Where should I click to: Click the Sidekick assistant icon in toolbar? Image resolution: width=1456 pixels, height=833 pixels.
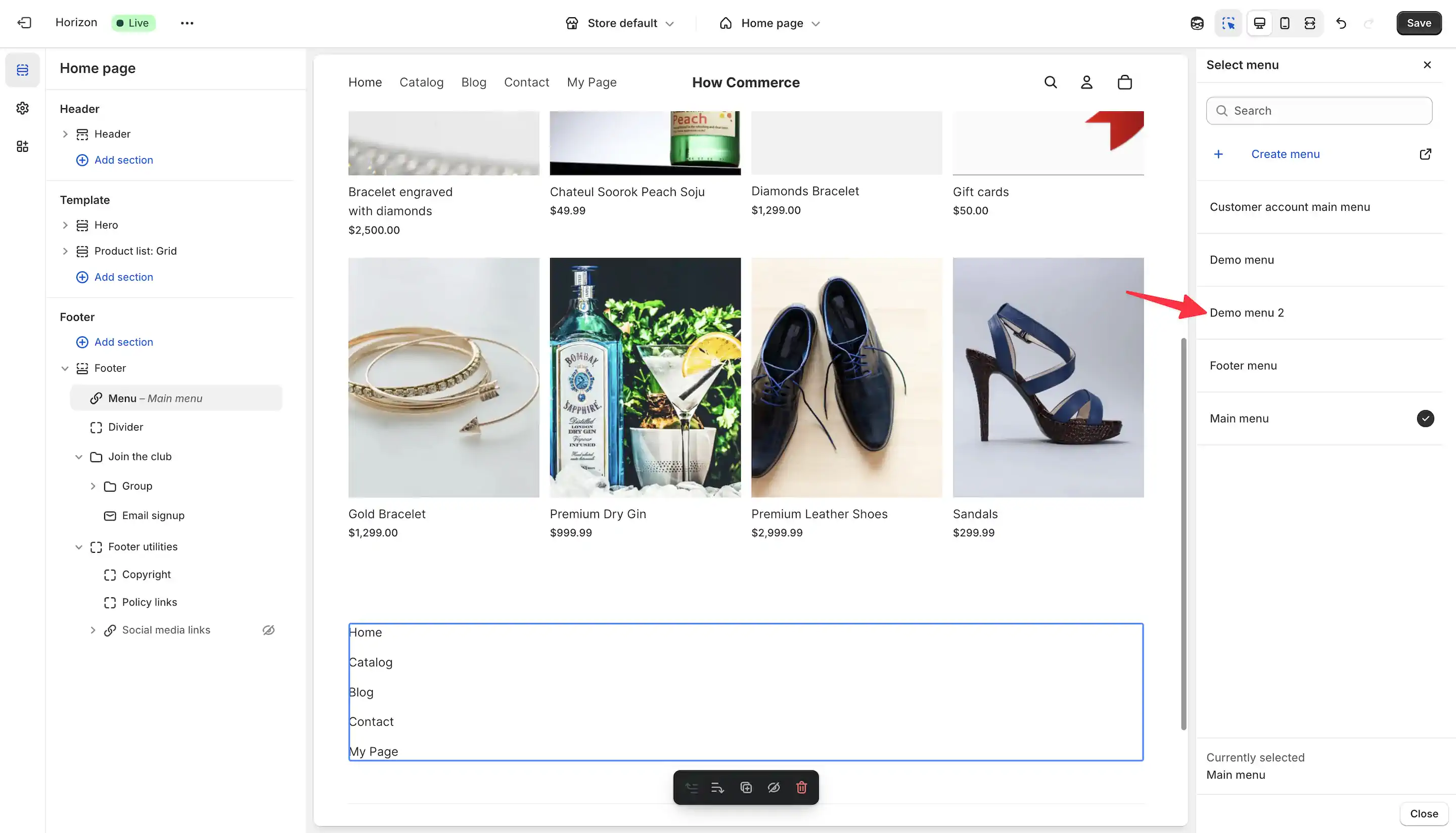pos(1197,23)
